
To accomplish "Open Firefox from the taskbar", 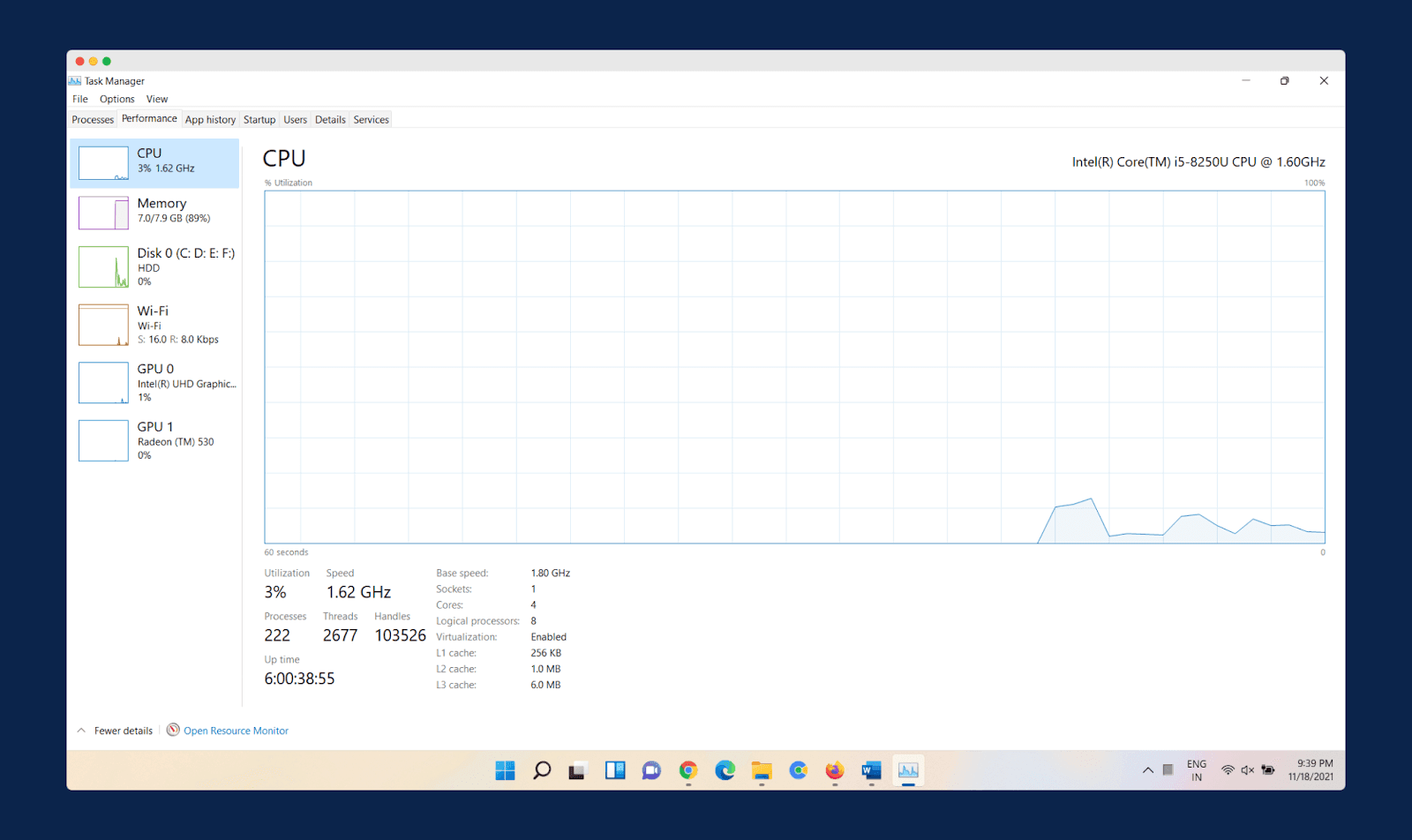I will pos(835,770).
